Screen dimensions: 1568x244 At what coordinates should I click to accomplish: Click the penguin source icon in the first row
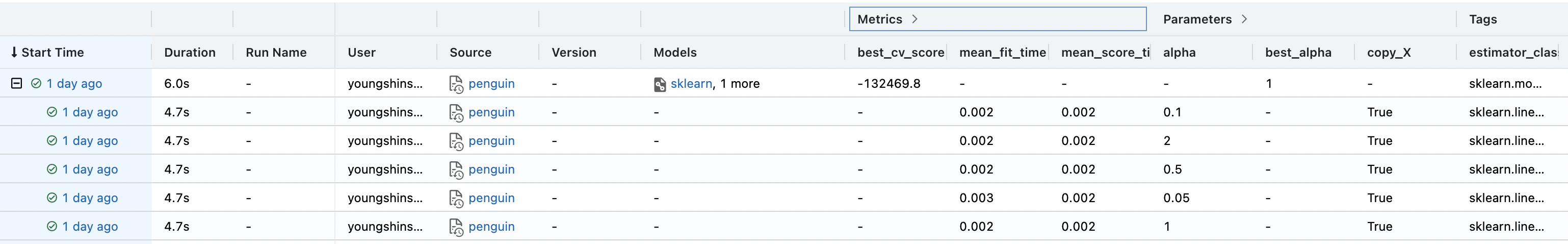coord(456,84)
